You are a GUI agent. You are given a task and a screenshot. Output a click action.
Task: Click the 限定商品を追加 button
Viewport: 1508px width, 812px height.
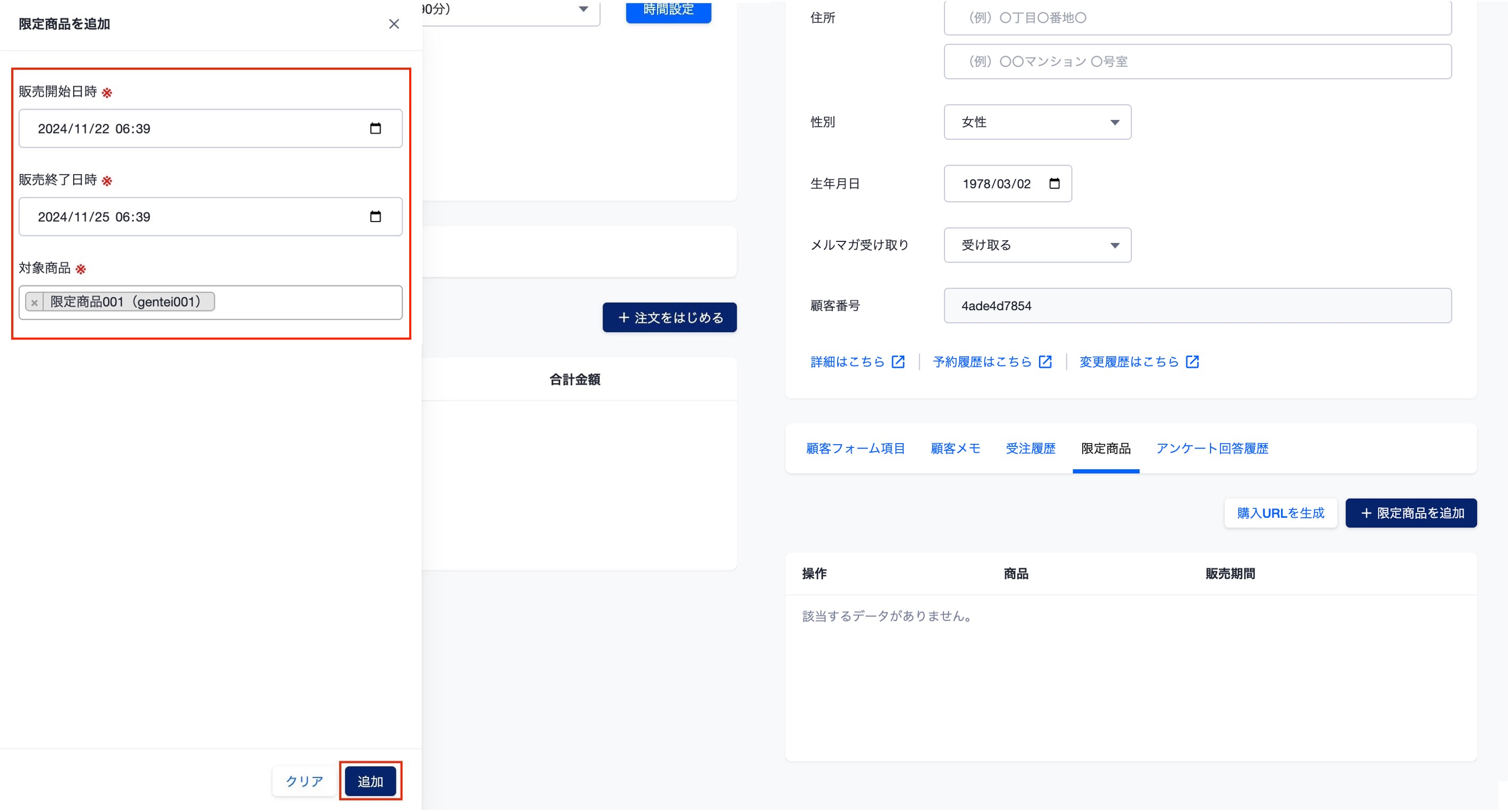pyautogui.click(x=1411, y=513)
